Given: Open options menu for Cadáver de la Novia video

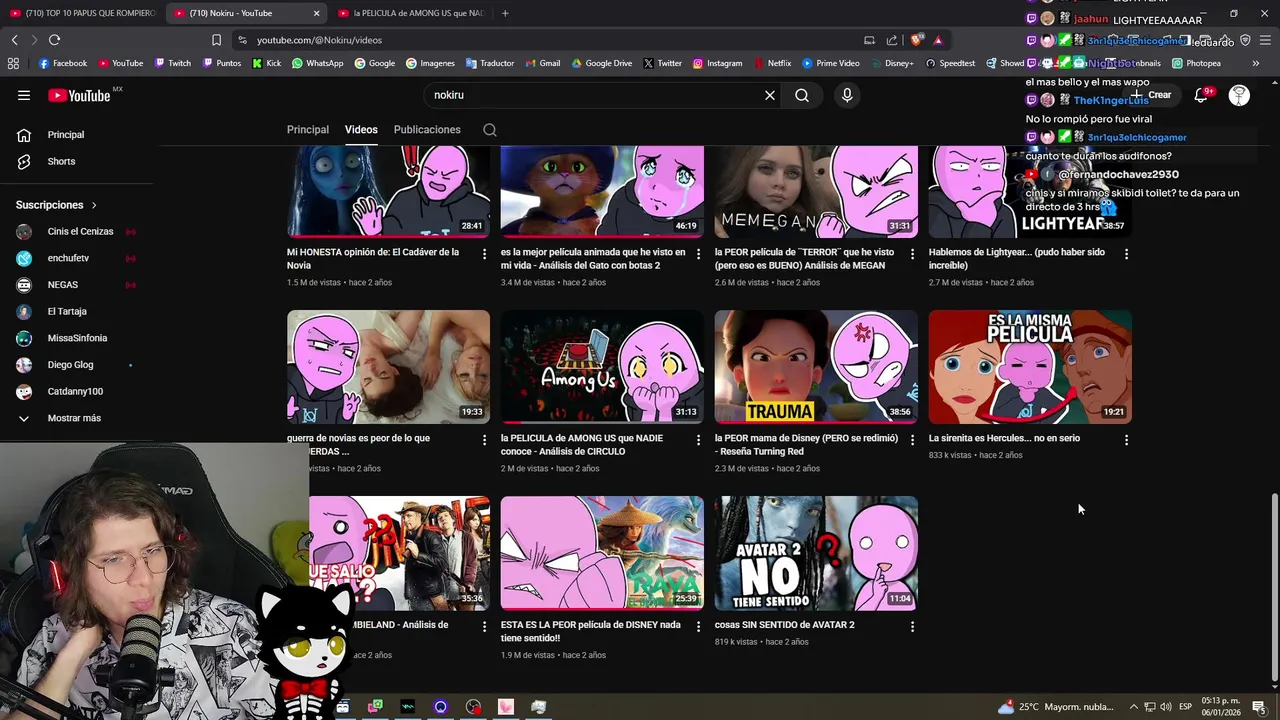Looking at the screenshot, I should click(x=485, y=254).
